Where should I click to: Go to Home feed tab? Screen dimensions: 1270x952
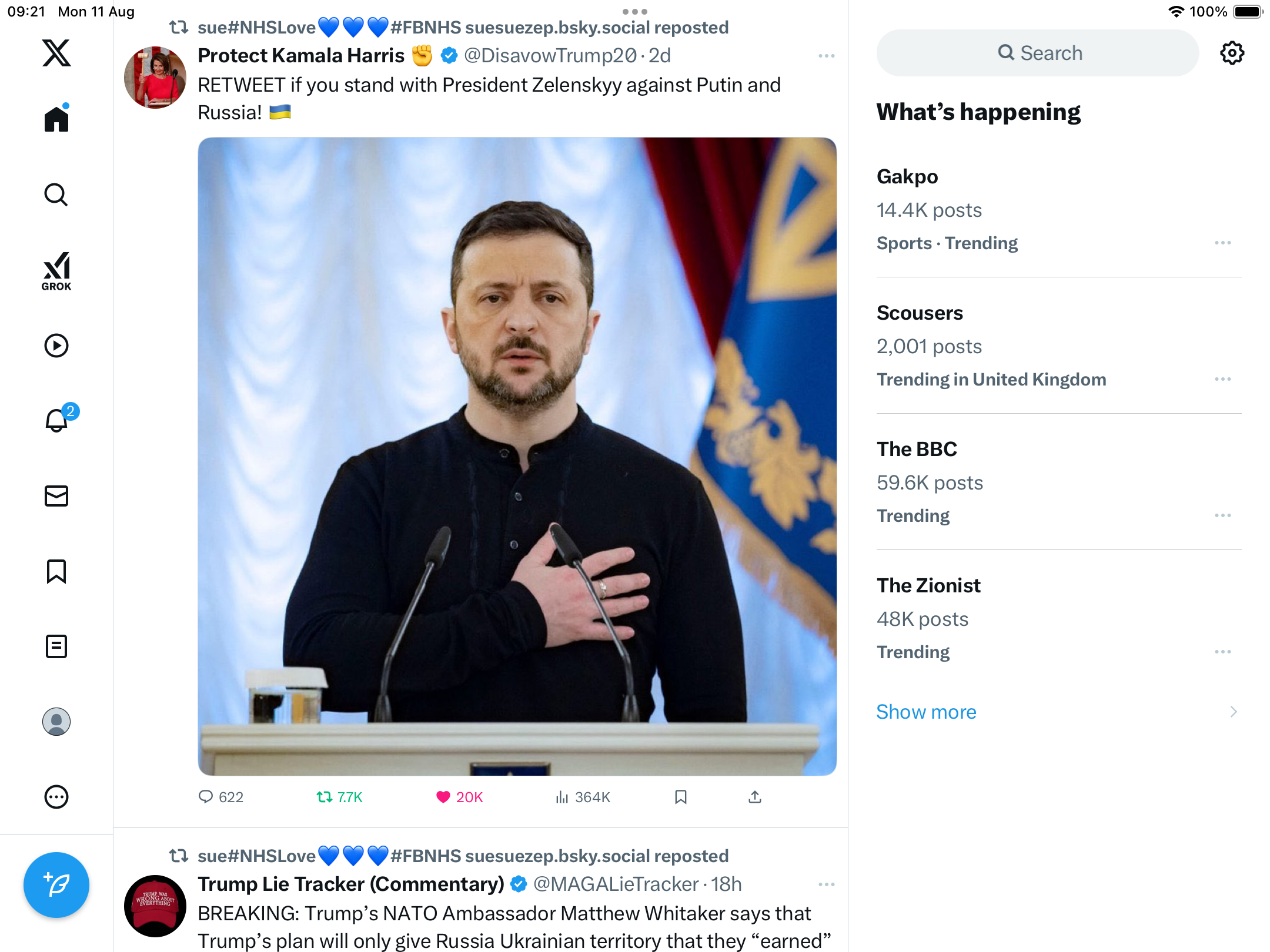pyautogui.click(x=56, y=119)
